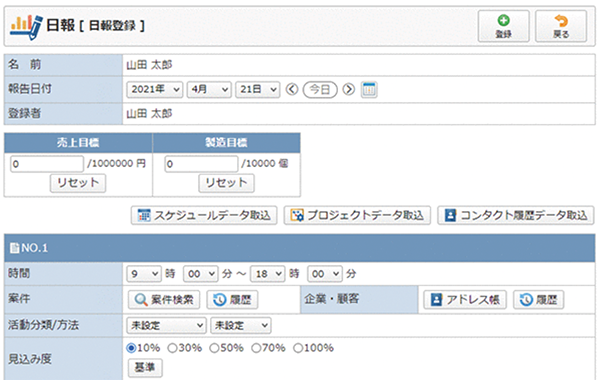This screenshot has height=380, width=600.
Task: Click the 売上目標 column header
Action: pyautogui.click(x=78, y=143)
